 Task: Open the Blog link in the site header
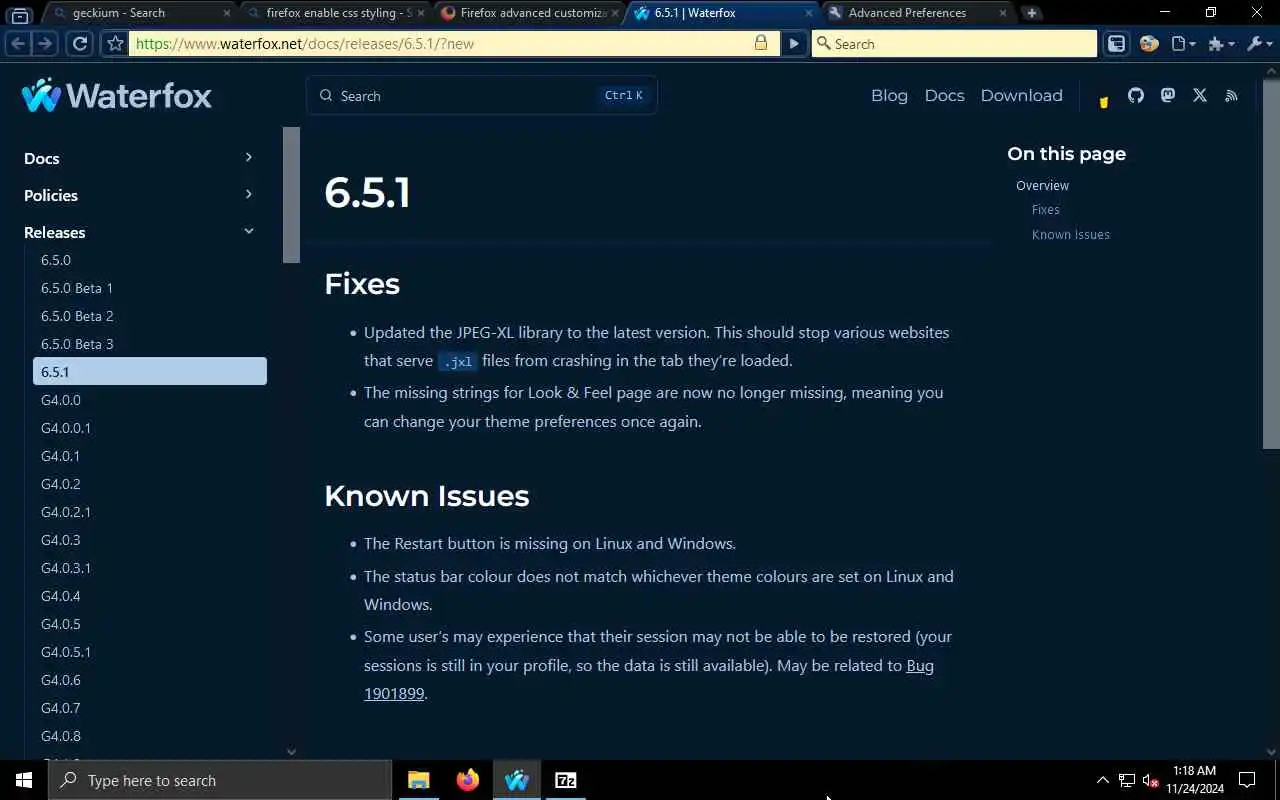pyautogui.click(x=889, y=95)
